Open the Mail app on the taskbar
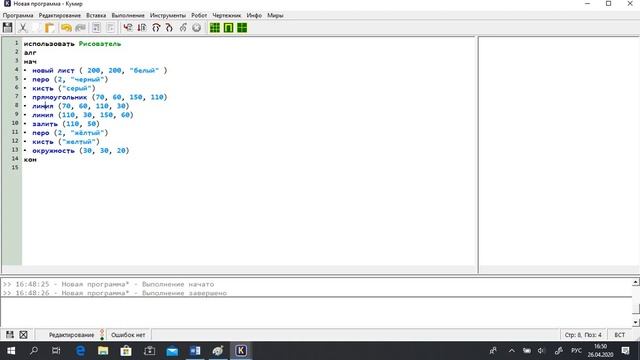This screenshot has width=640, height=360. click(172, 351)
